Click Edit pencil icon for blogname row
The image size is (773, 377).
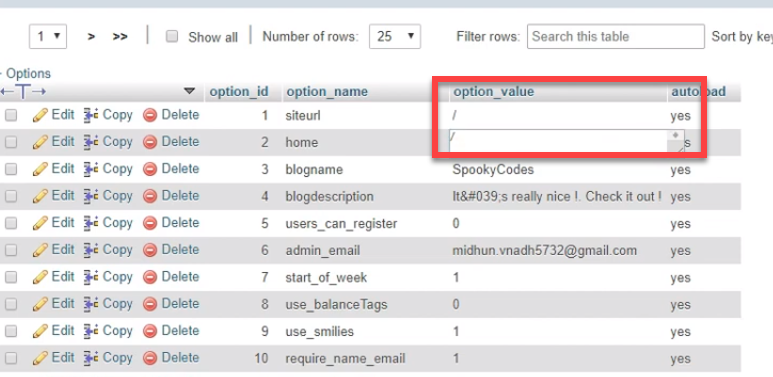pyautogui.click(x=40, y=169)
